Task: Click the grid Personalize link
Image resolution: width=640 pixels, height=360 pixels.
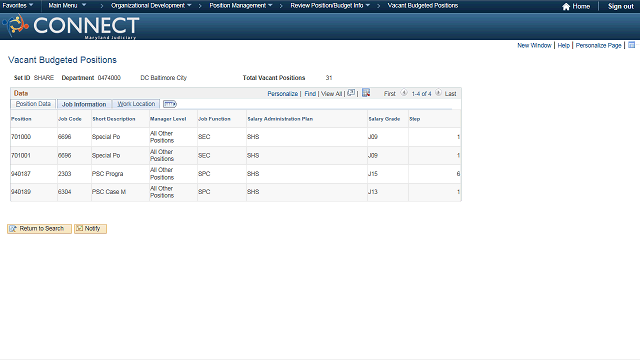Action: (282, 93)
